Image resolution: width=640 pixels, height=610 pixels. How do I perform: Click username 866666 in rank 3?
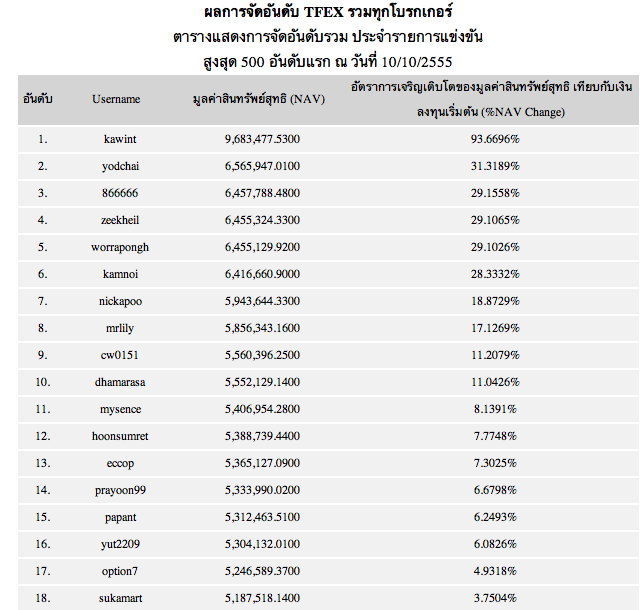[120, 193]
